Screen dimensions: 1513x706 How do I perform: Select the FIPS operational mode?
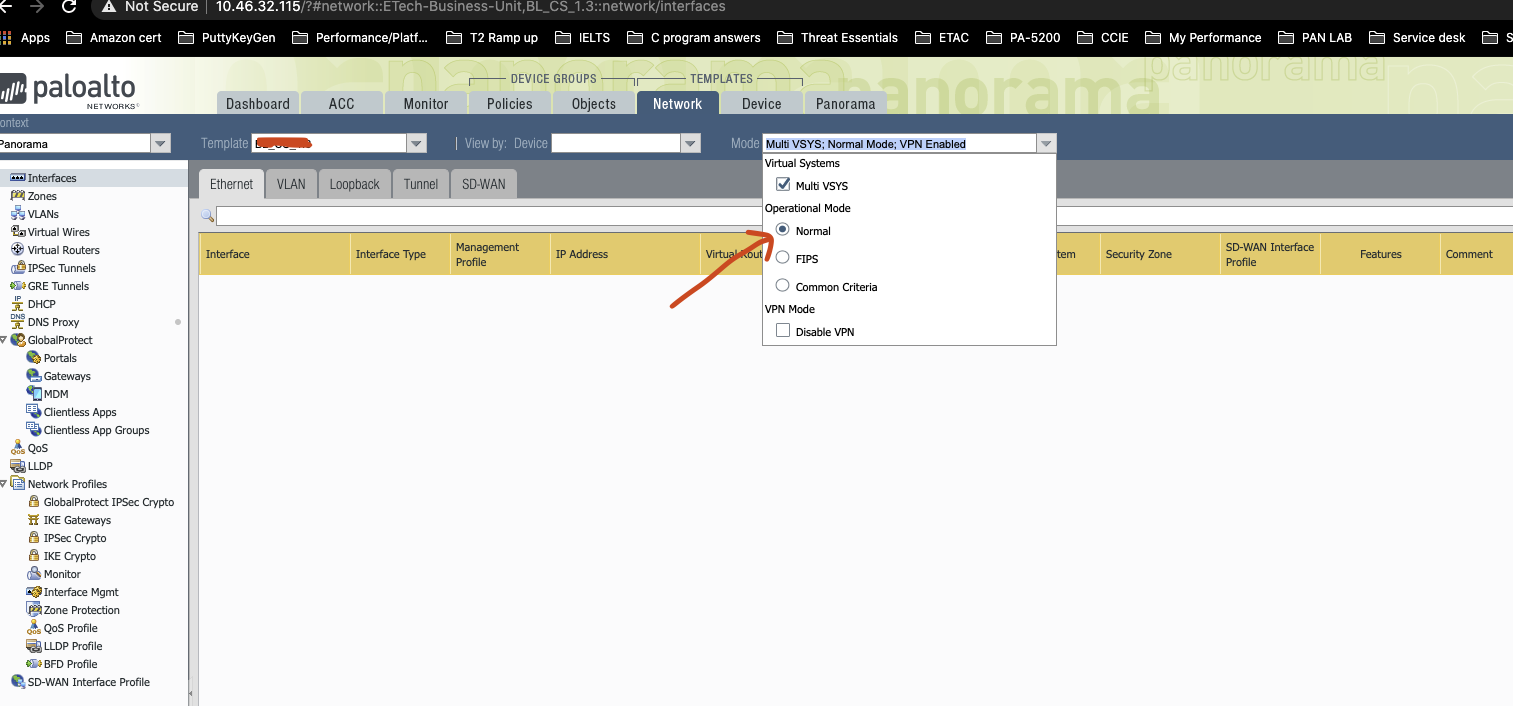point(783,258)
